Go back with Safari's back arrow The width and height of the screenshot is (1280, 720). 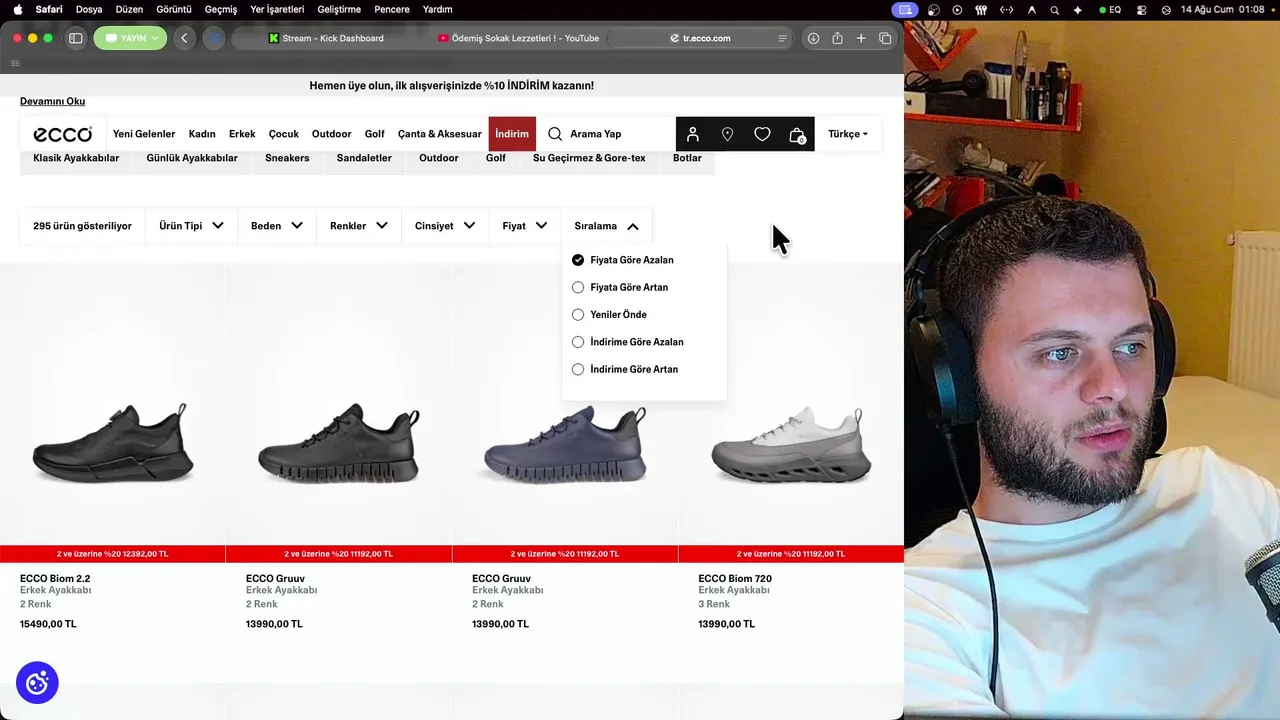point(184,38)
